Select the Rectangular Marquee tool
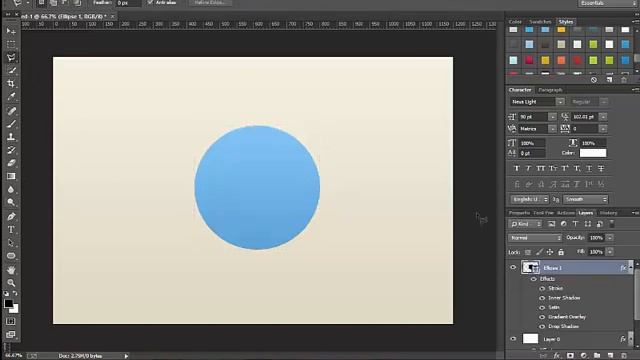Image resolution: width=640 pixels, height=360 pixels. coord(11,44)
